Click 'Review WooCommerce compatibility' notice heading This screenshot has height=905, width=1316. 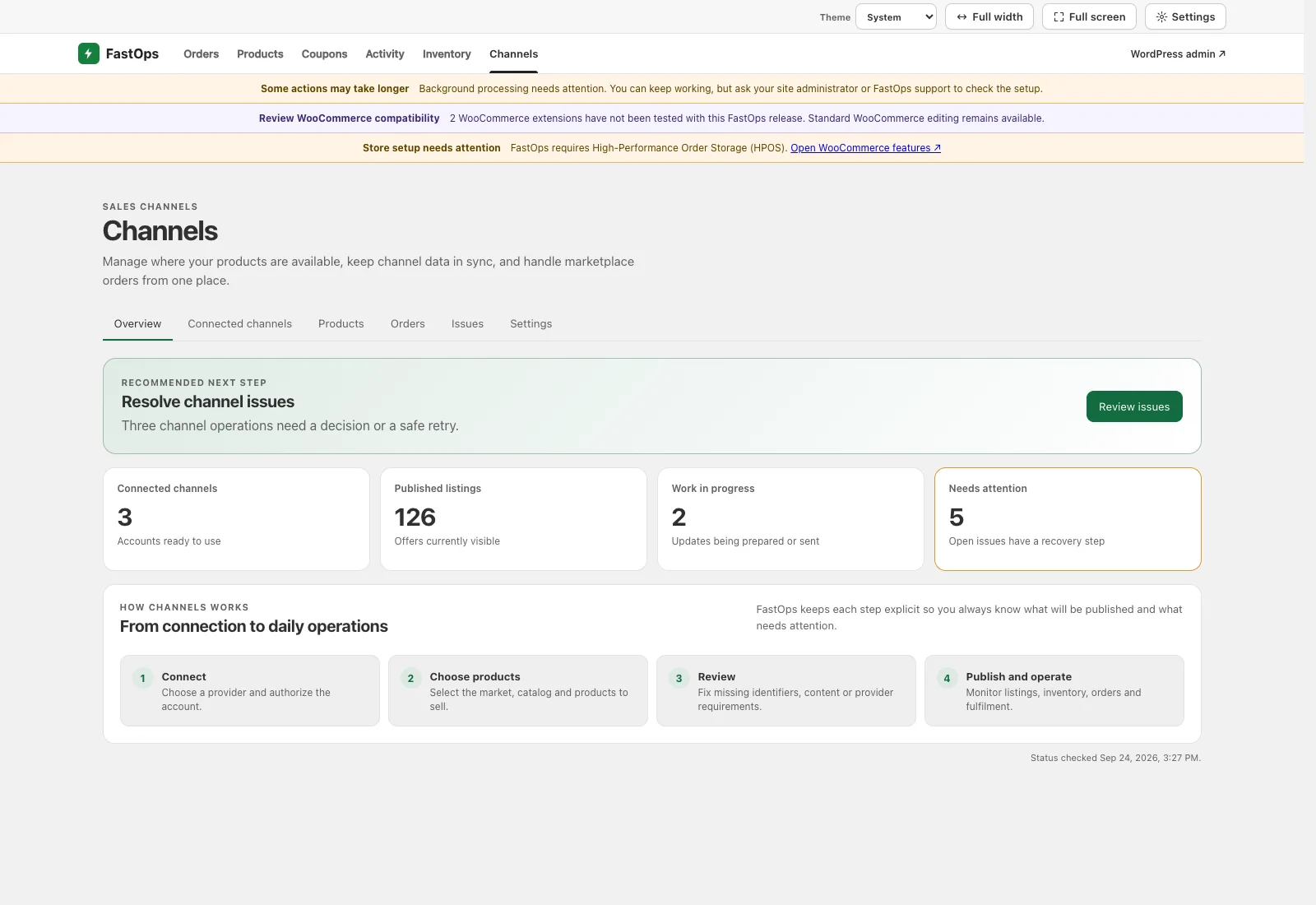pyautogui.click(x=349, y=118)
